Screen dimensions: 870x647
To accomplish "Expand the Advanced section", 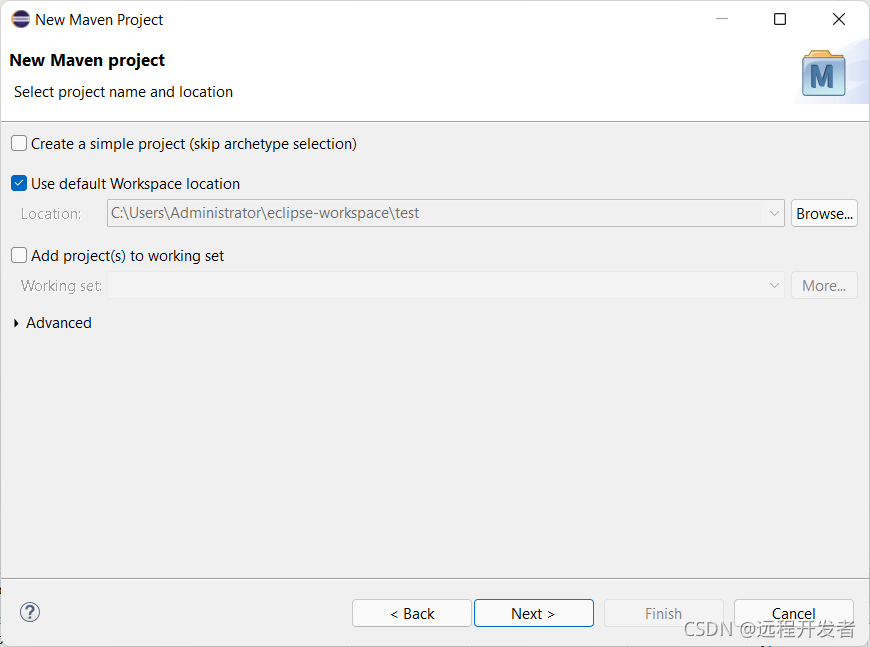I will click(16, 323).
